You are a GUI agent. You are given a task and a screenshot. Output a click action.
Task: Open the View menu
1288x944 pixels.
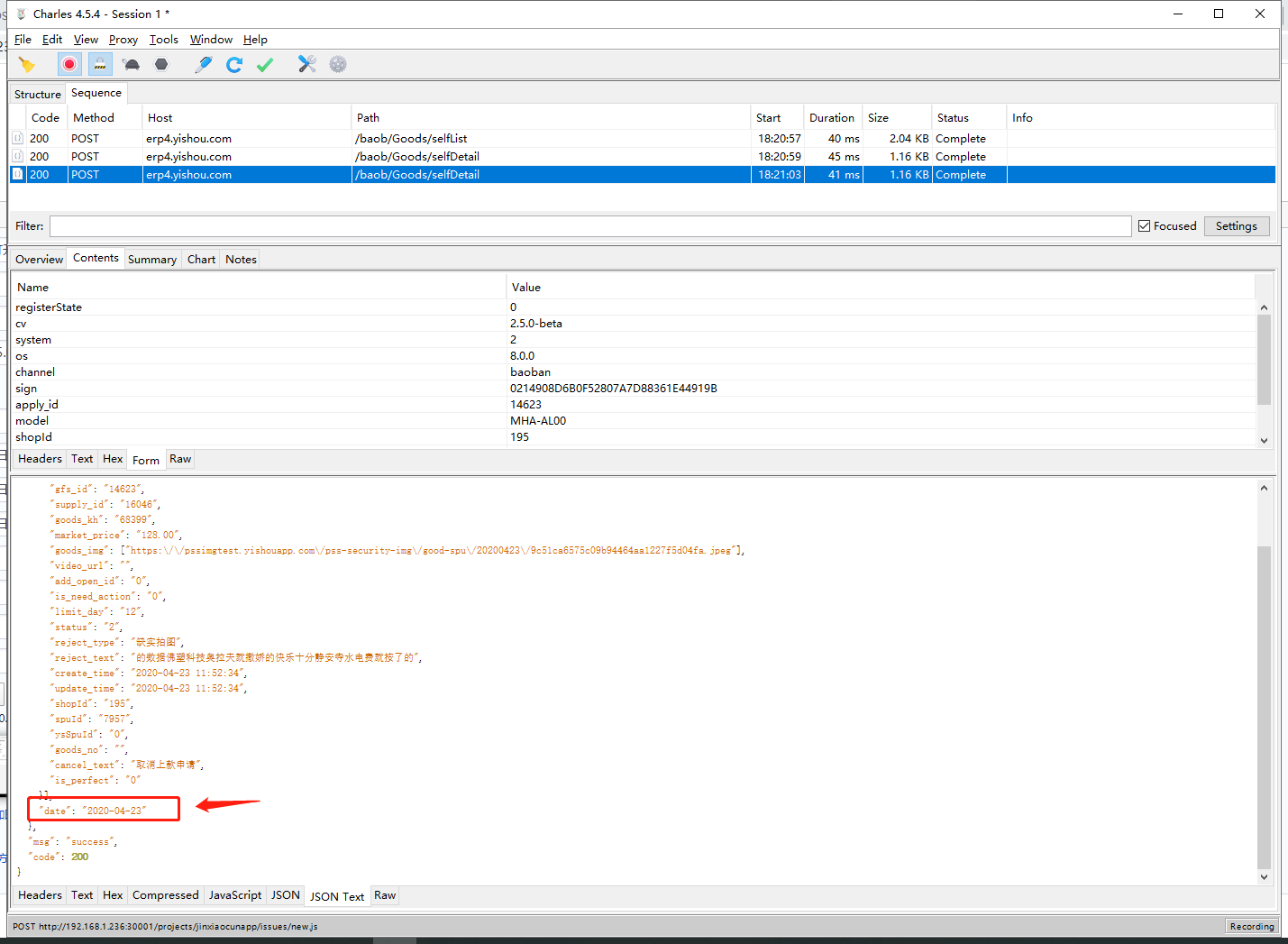point(86,40)
